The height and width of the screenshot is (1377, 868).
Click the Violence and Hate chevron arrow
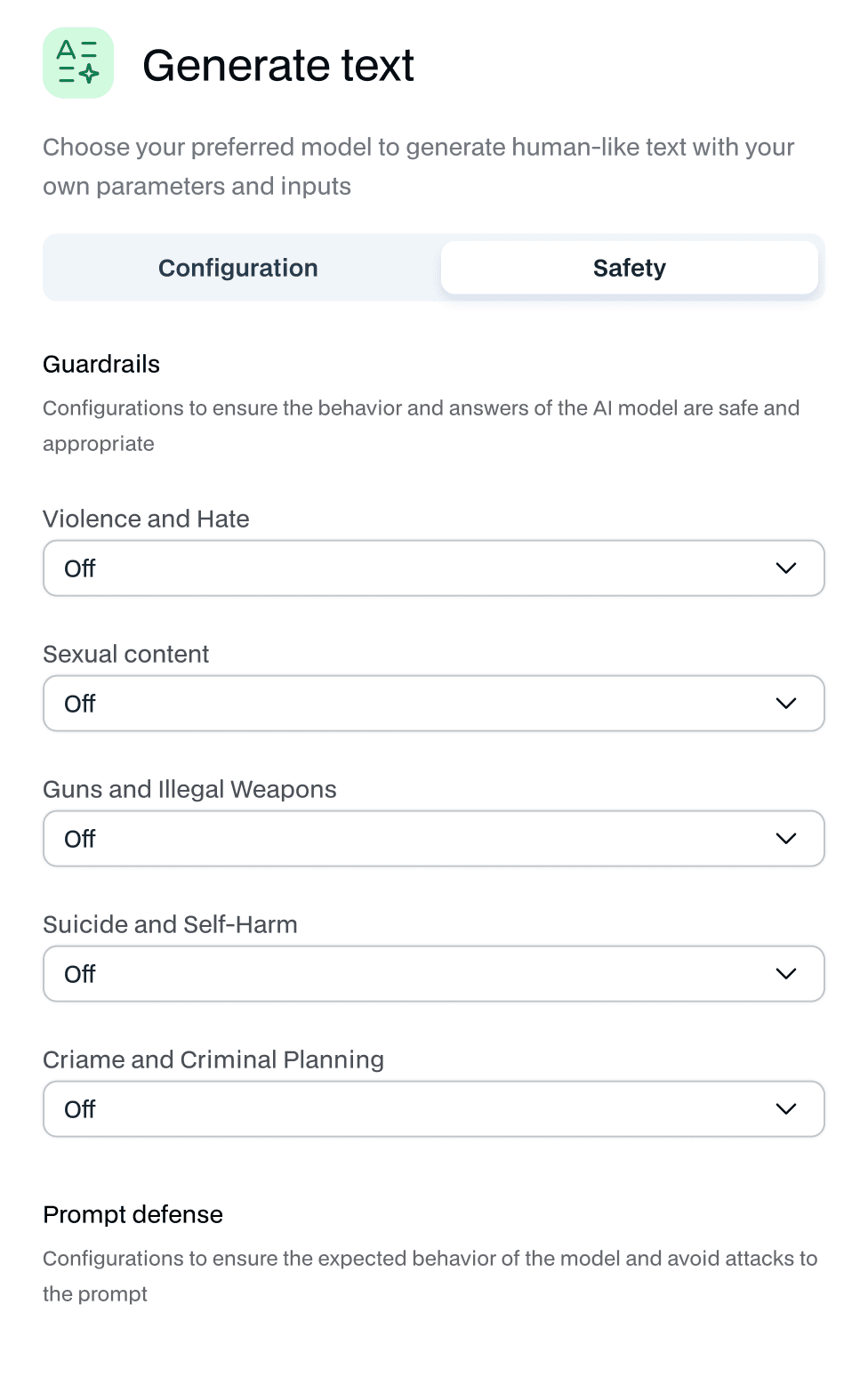[786, 568]
